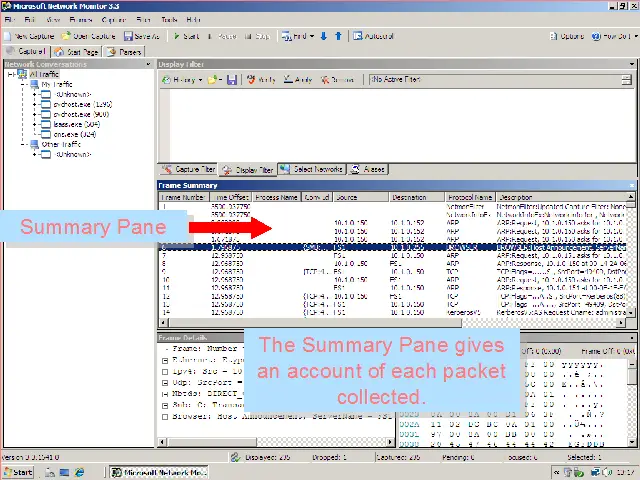
Task: Expand the Unknown node under My Traffic
Action: click(35, 94)
